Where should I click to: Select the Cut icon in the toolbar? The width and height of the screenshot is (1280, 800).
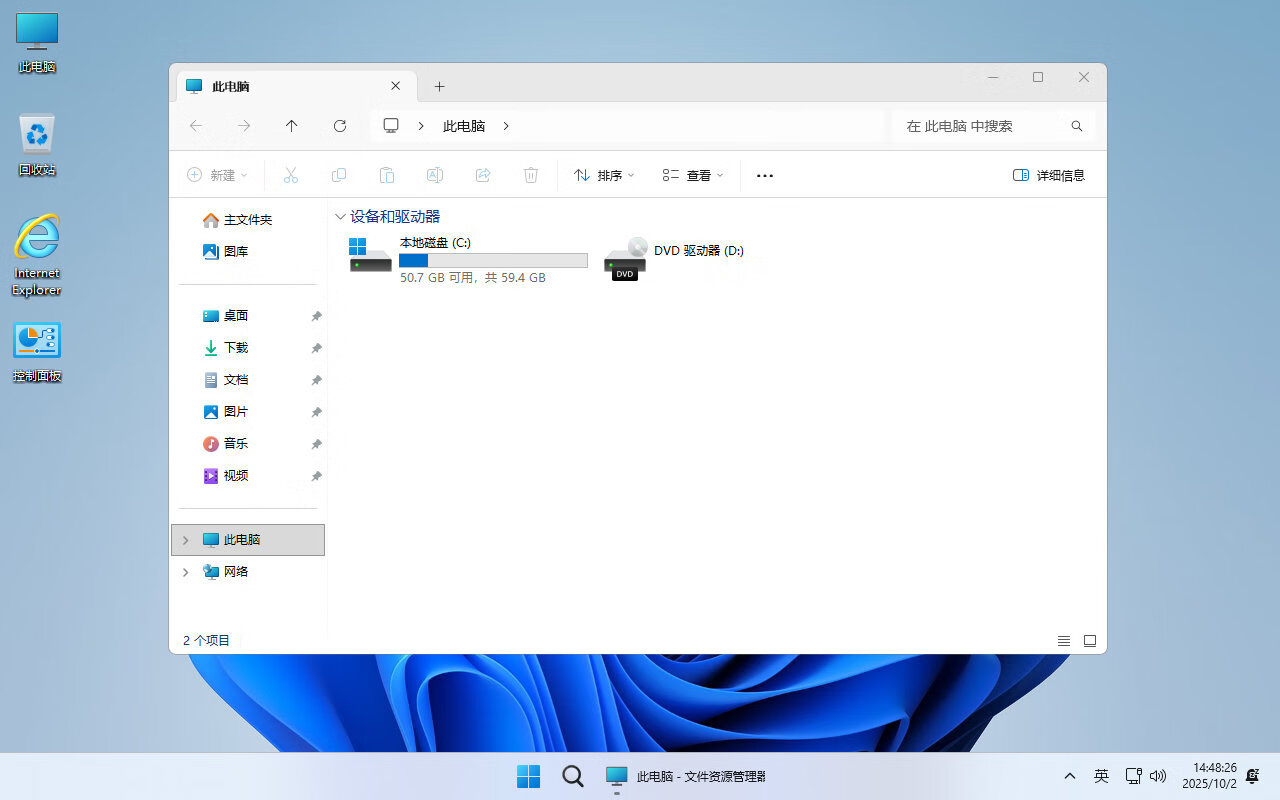(291, 175)
